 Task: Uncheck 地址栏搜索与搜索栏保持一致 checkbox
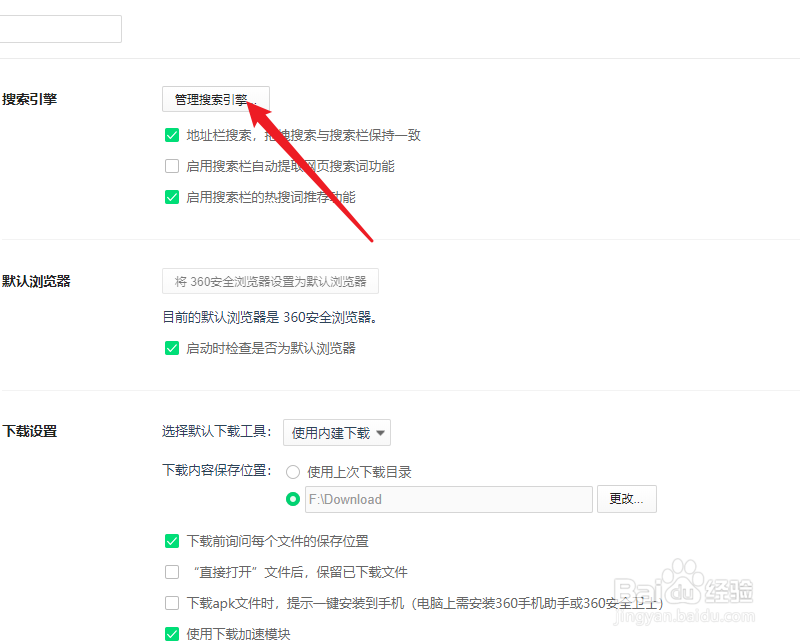click(x=172, y=135)
